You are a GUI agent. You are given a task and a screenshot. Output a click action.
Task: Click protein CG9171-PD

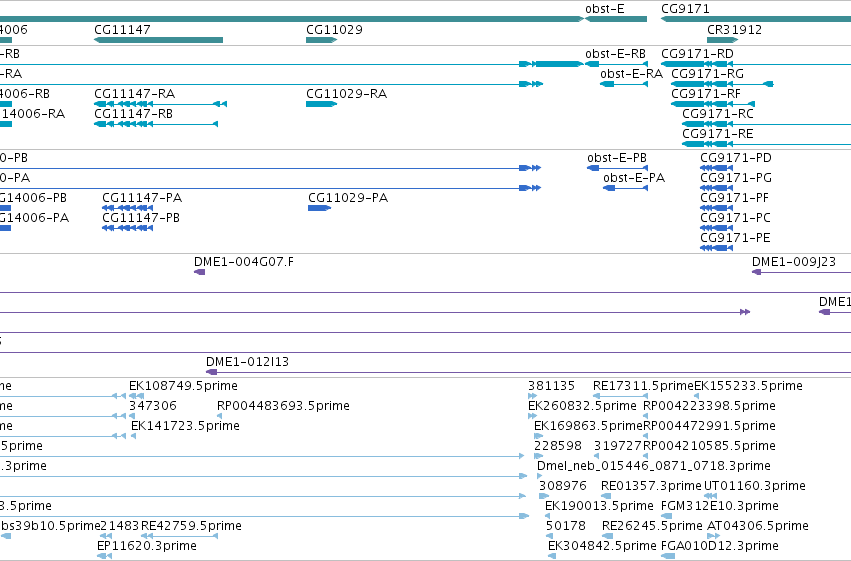click(735, 158)
